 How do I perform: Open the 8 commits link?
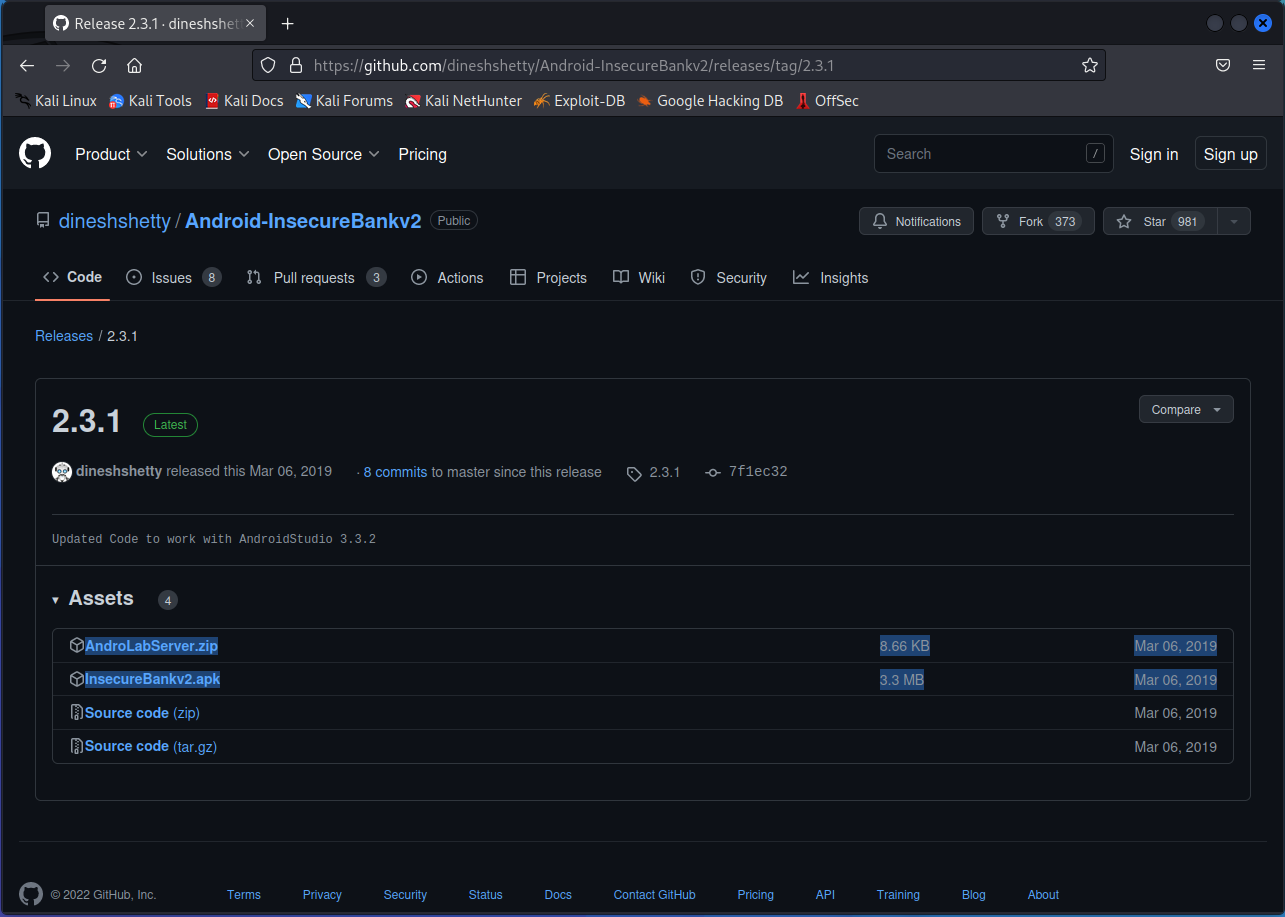(x=395, y=472)
